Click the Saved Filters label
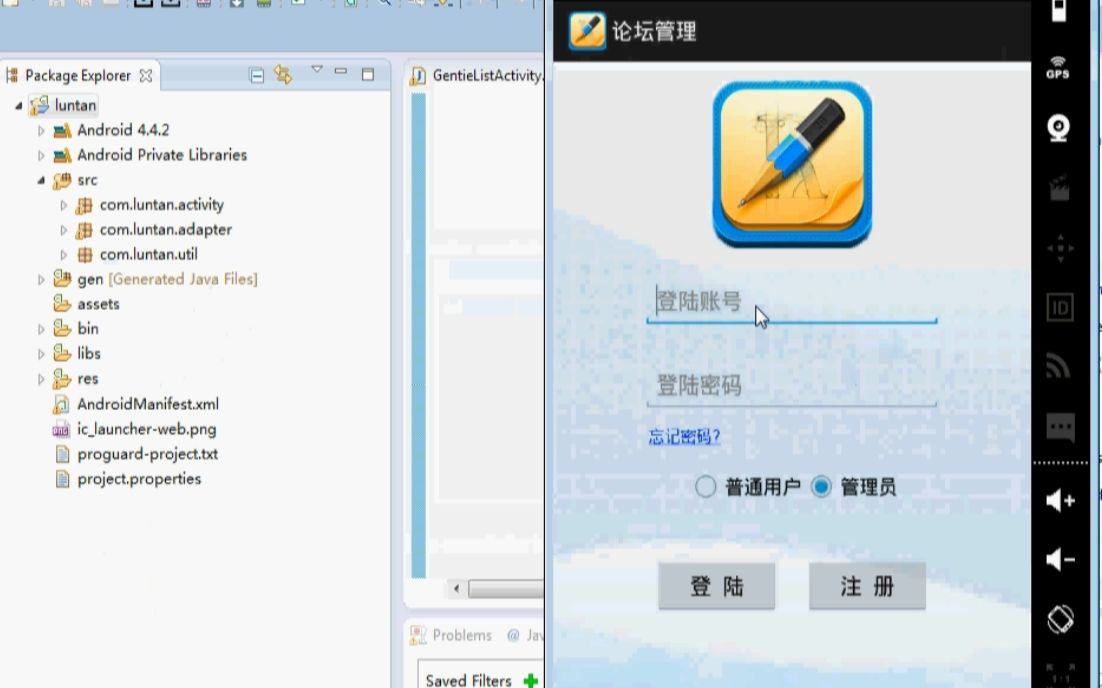 point(469,680)
